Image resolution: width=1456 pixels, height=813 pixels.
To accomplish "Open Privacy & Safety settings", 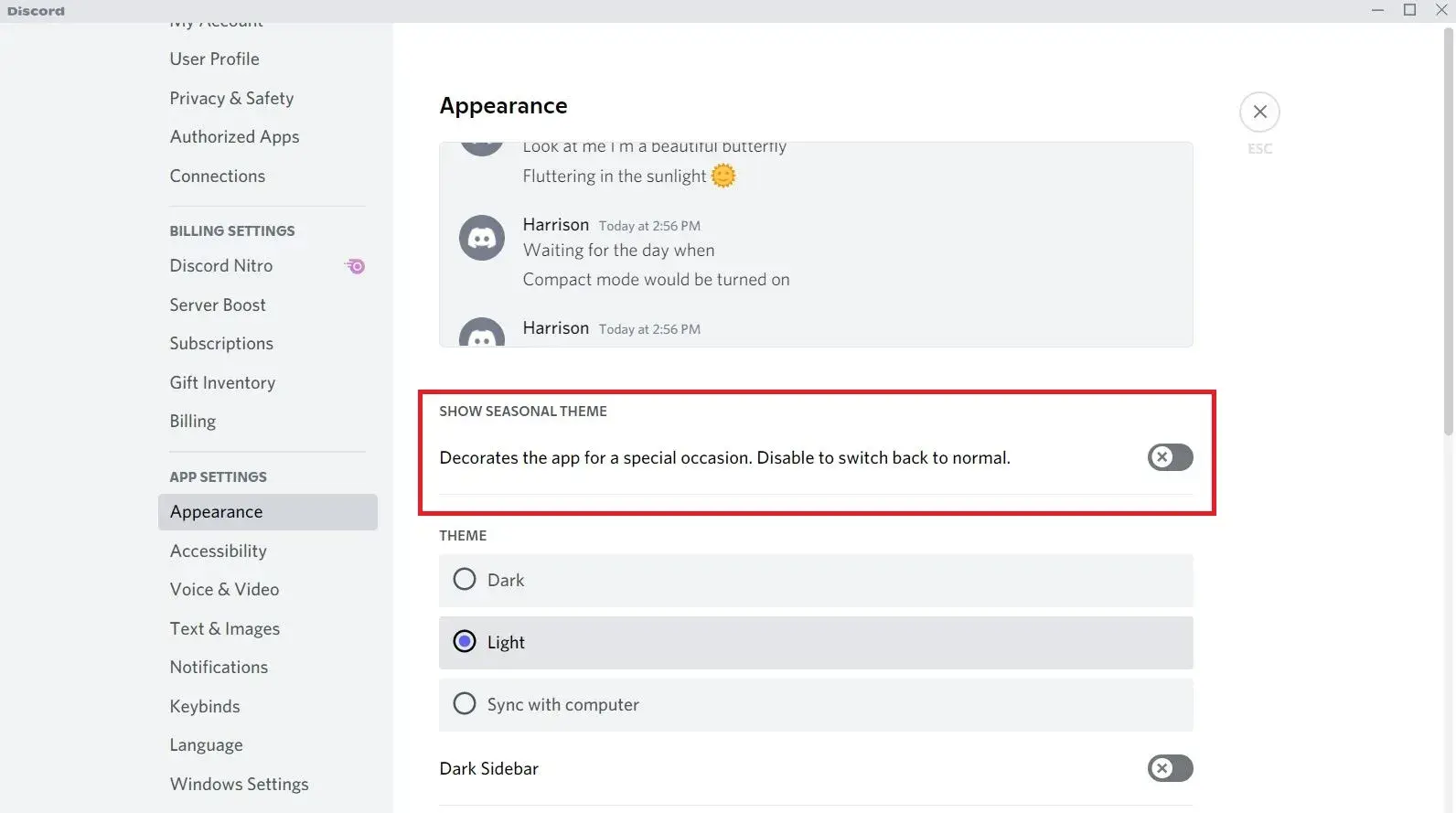I will (x=231, y=98).
